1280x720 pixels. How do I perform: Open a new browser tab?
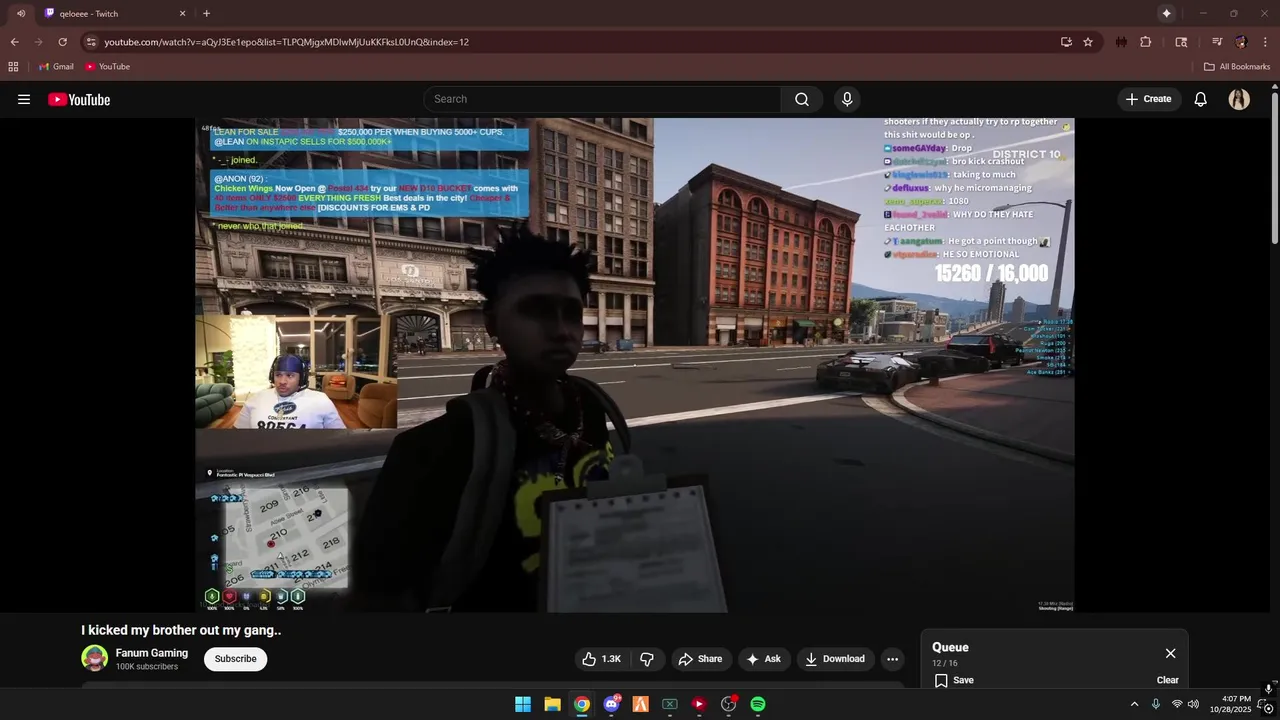pyautogui.click(x=206, y=13)
